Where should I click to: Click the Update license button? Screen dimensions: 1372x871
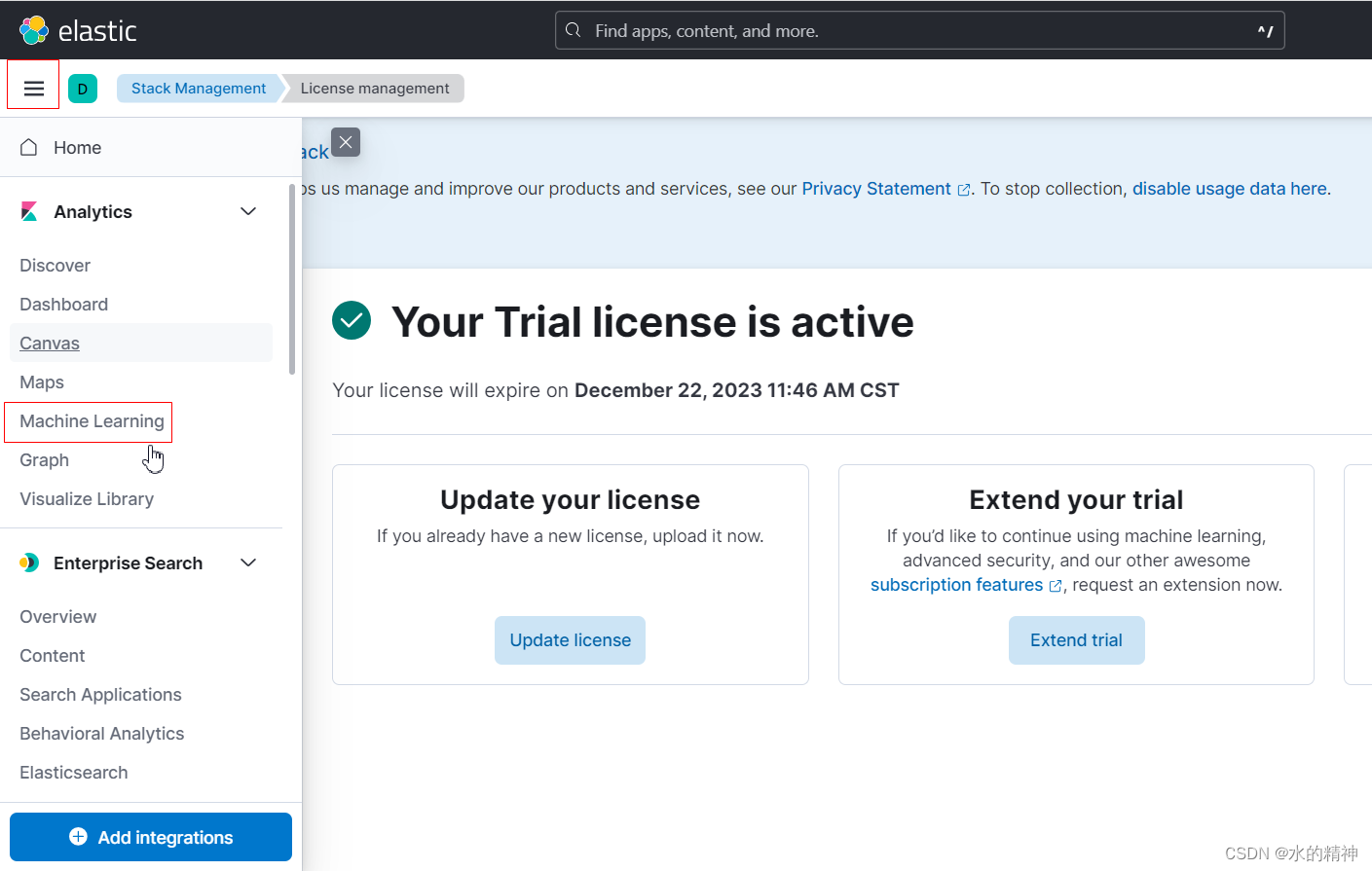[570, 639]
